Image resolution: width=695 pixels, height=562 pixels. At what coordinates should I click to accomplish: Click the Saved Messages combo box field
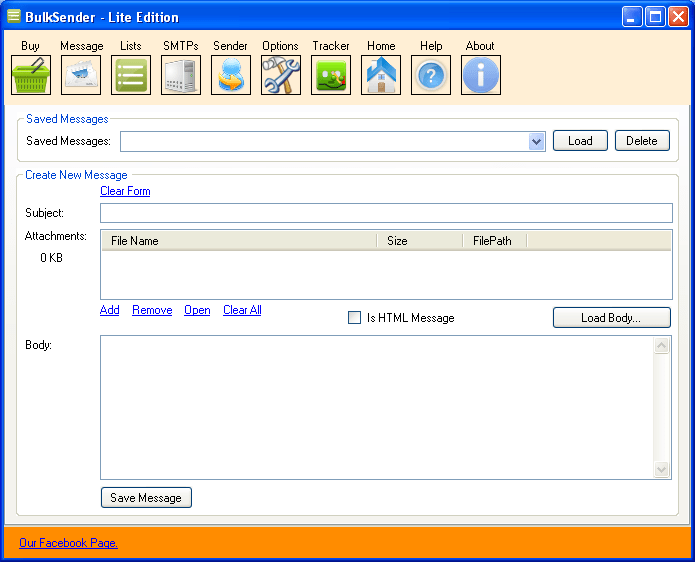(332, 142)
